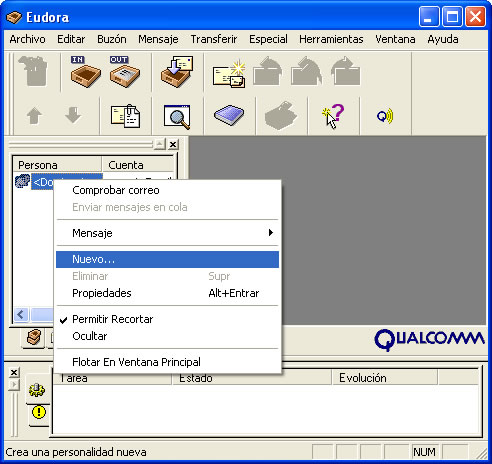Image resolution: width=492 pixels, height=464 pixels.
Task: Activate the context help cursor icon
Action: [x=333, y=116]
